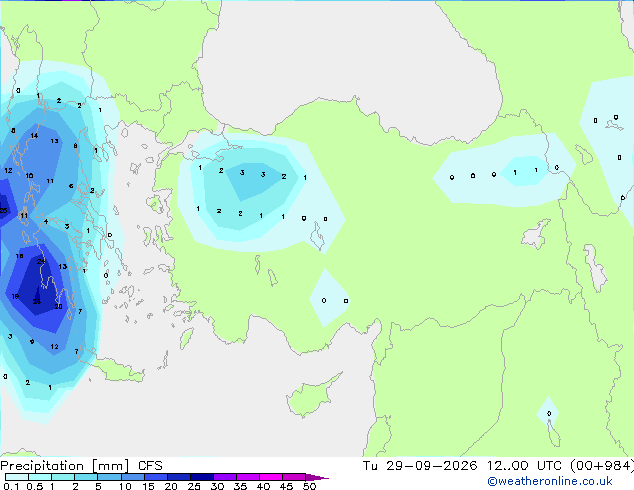
Task: Click the 10–15 mm legend swatch
Action: (132, 477)
